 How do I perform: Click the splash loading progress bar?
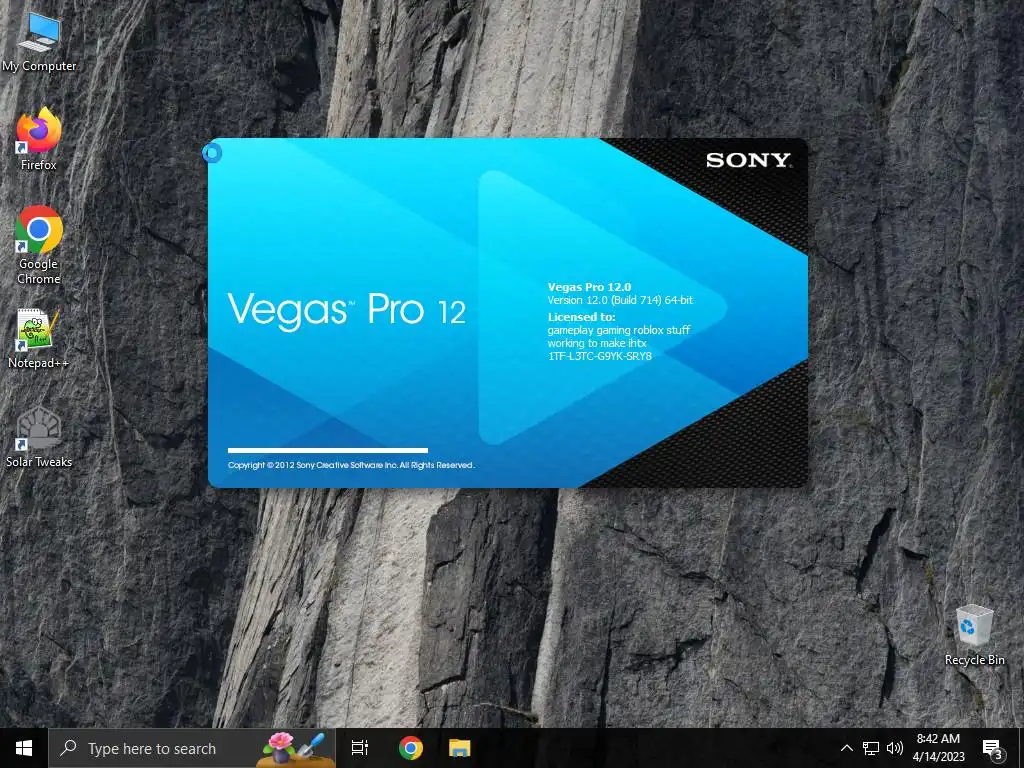(328, 450)
